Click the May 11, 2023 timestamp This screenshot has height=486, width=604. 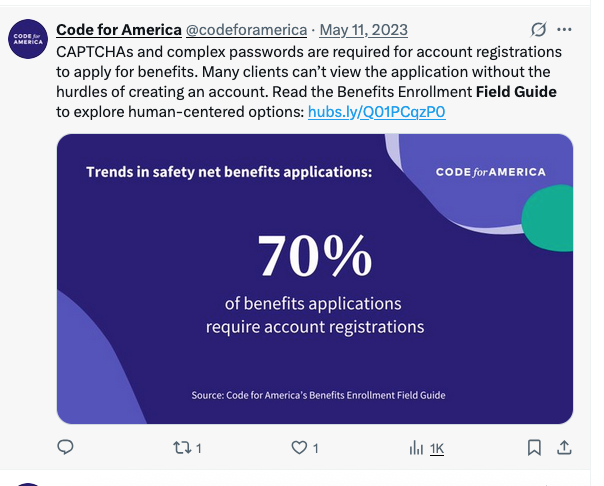coord(363,30)
